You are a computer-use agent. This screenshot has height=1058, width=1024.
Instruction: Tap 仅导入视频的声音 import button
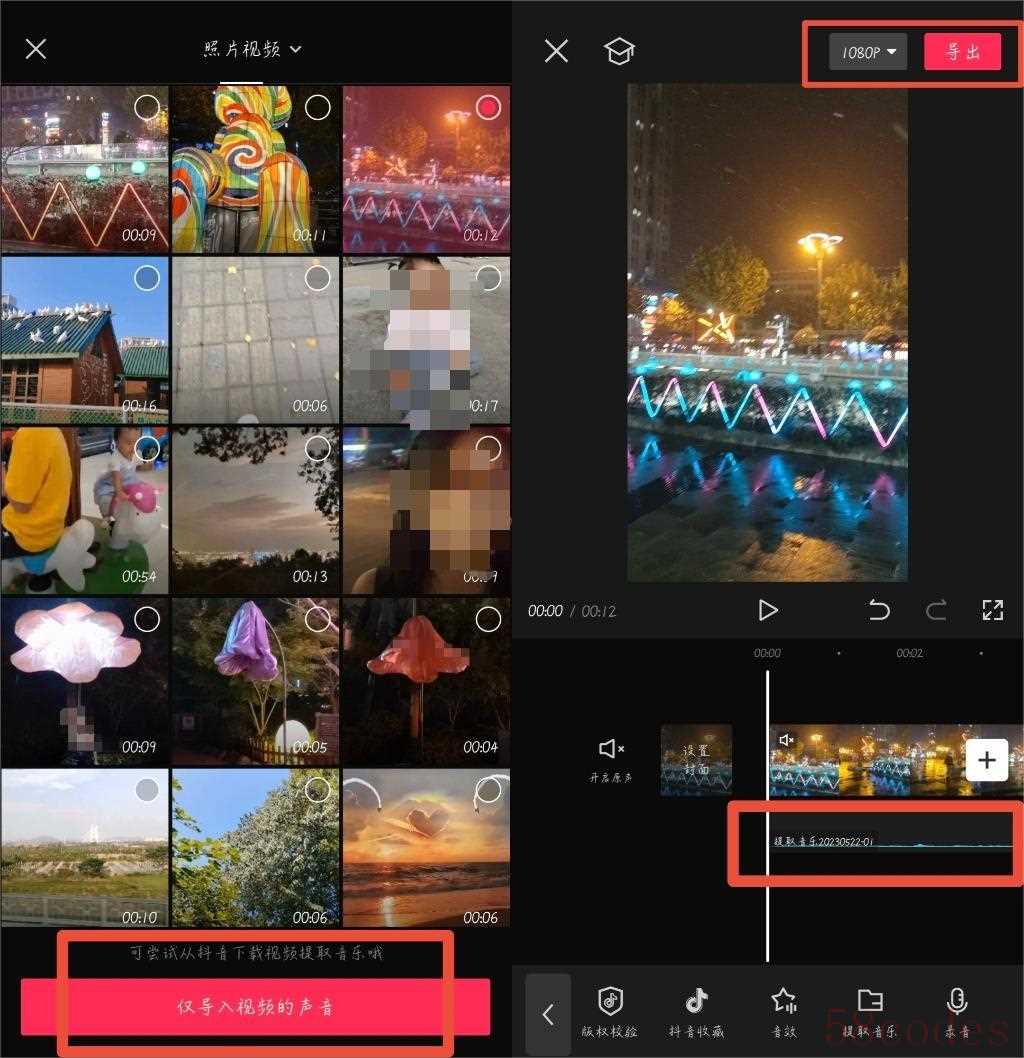(255, 1007)
